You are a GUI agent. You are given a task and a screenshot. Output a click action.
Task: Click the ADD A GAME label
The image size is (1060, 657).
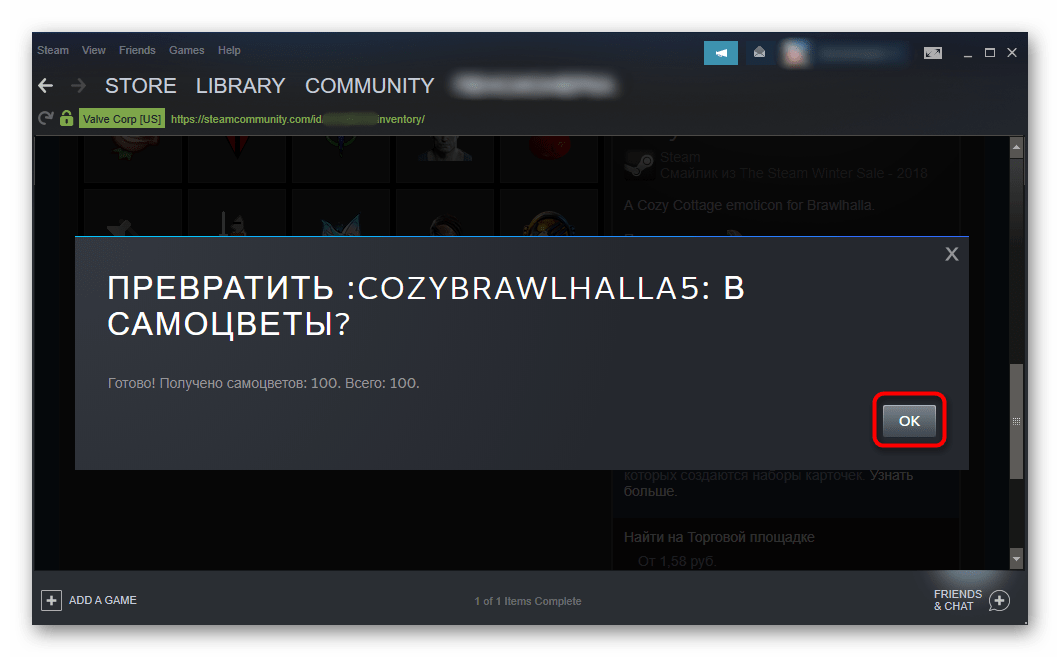click(x=103, y=600)
